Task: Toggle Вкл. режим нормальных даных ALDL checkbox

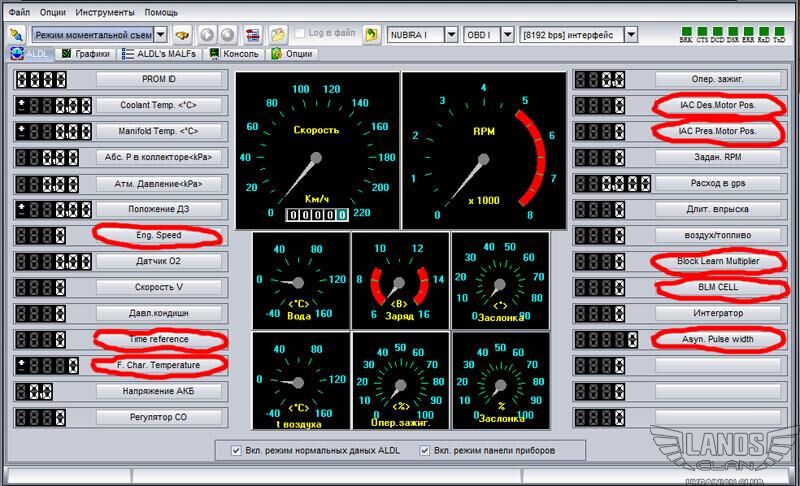Action: point(237,450)
